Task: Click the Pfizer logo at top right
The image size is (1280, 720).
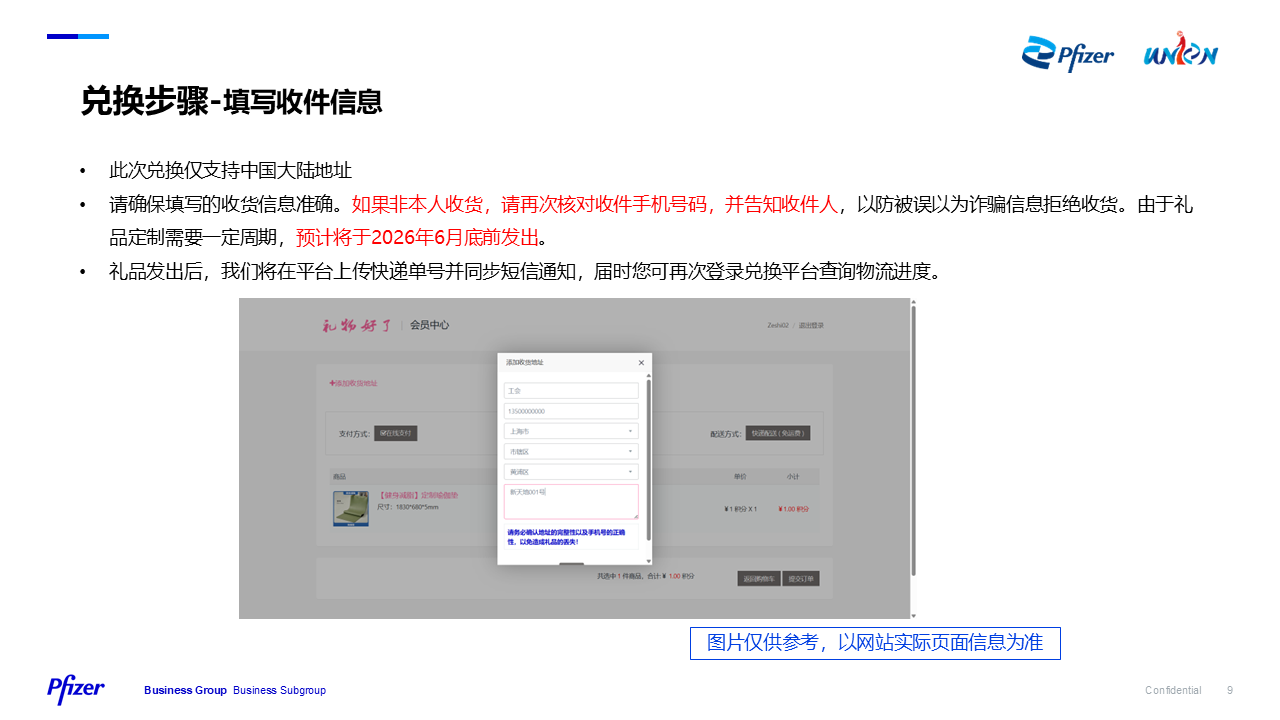Action: [1067, 54]
